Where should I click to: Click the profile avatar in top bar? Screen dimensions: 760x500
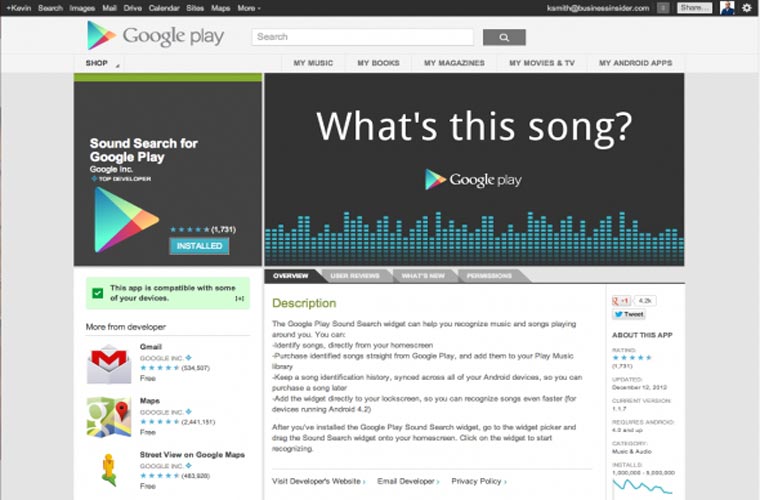[x=727, y=8]
